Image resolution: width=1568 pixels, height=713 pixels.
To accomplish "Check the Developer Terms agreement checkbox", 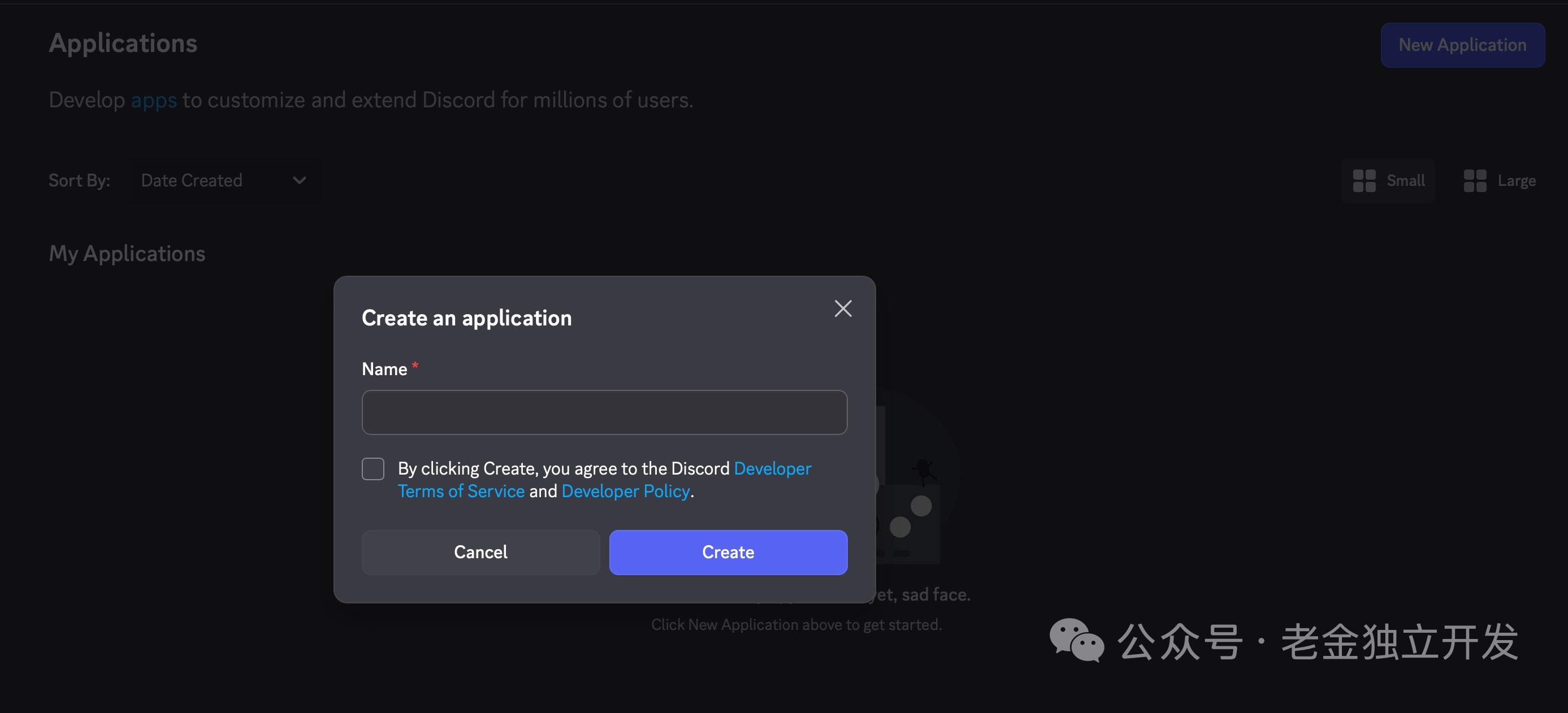I will pos(372,468).
